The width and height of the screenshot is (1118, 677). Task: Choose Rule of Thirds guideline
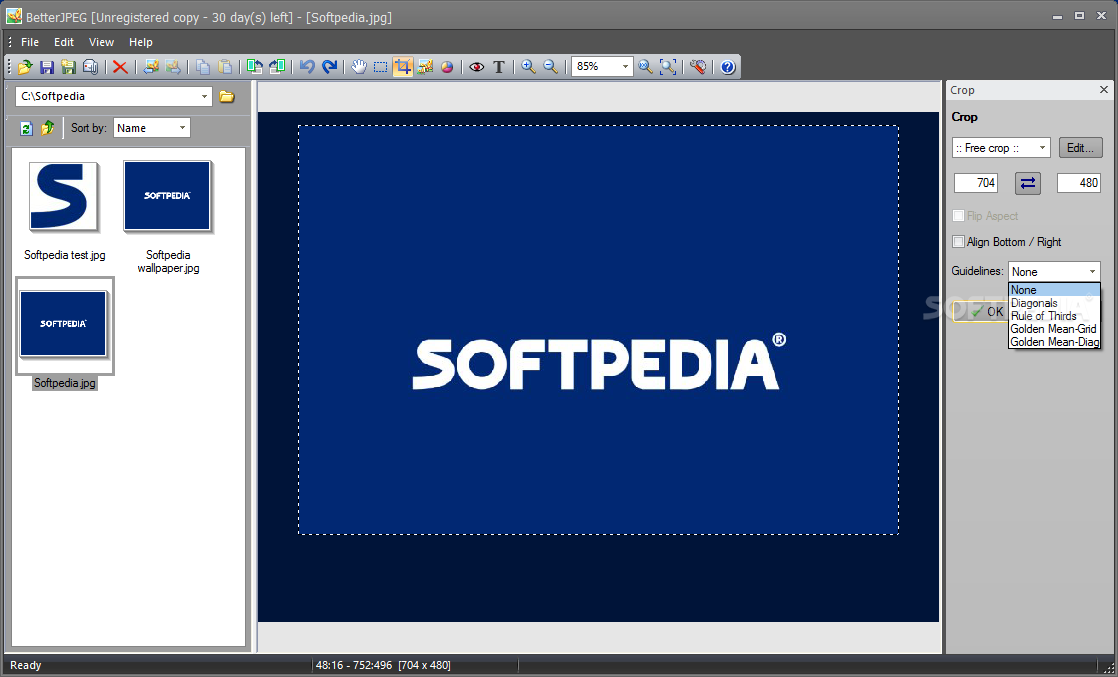tap(1055, 316)
